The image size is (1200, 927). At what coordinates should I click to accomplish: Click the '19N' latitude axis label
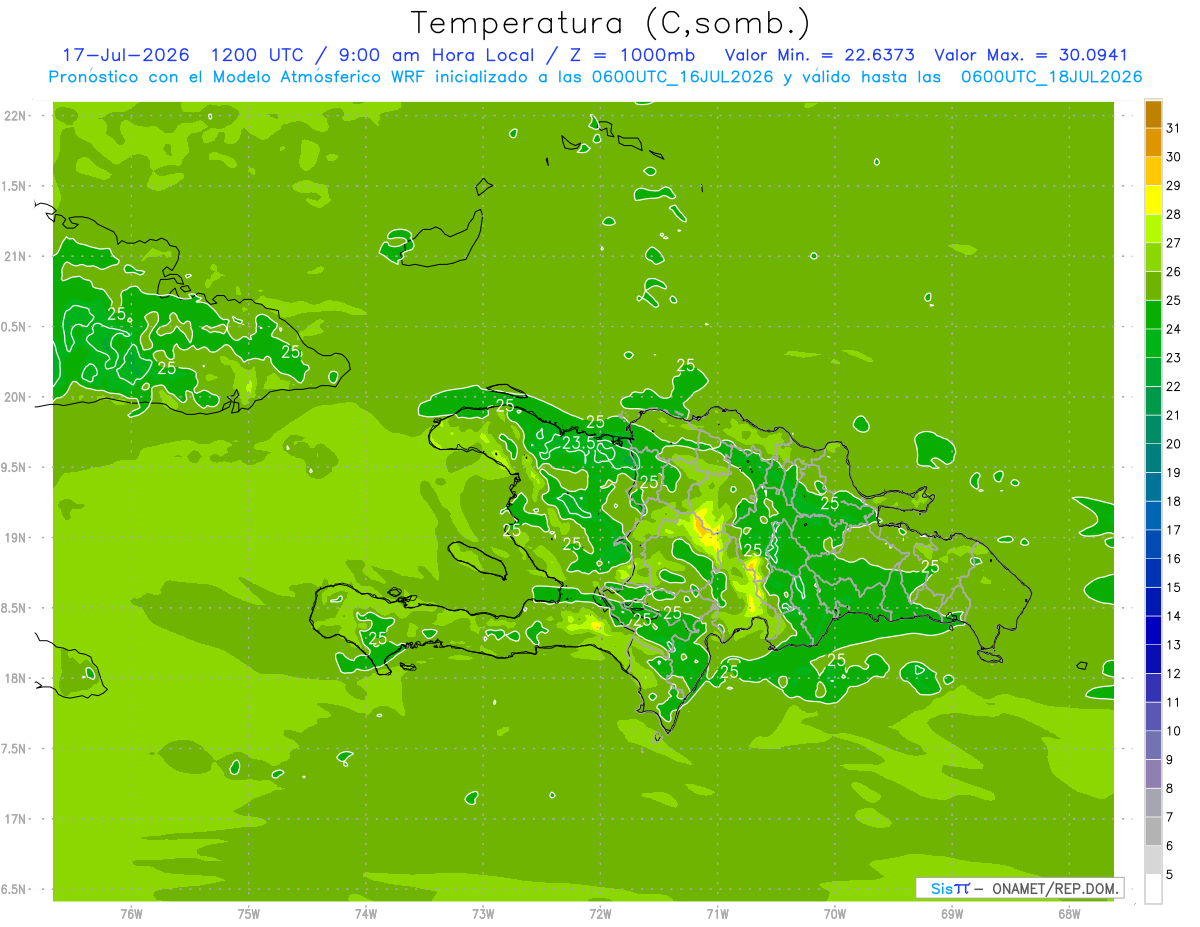coord(13,538)
